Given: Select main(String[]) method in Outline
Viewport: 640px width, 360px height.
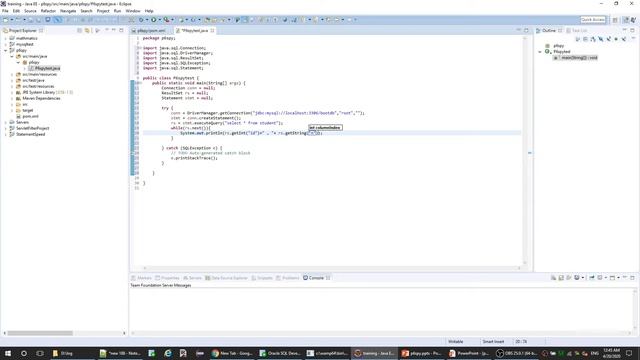Looking at the screenshot, I should click(x=576, y=58).
